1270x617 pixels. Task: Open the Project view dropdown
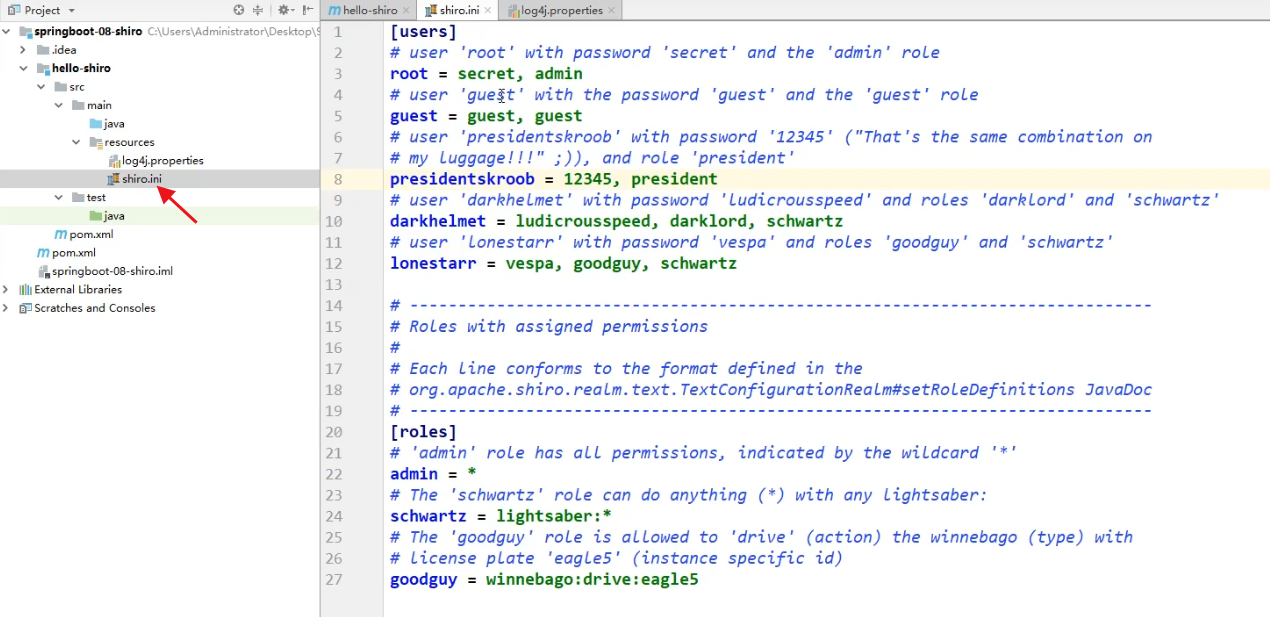[70, 10]
